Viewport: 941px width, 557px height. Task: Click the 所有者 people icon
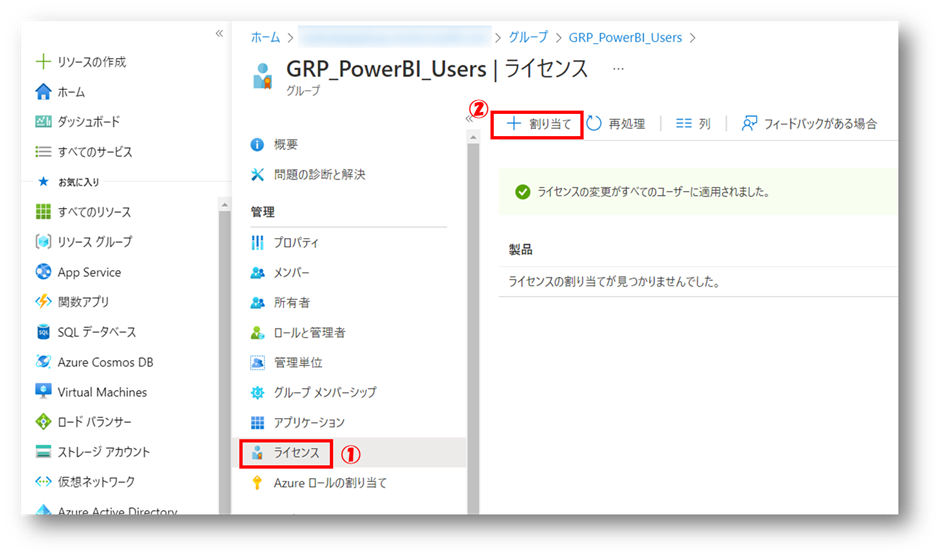click(x=257, y=303)
